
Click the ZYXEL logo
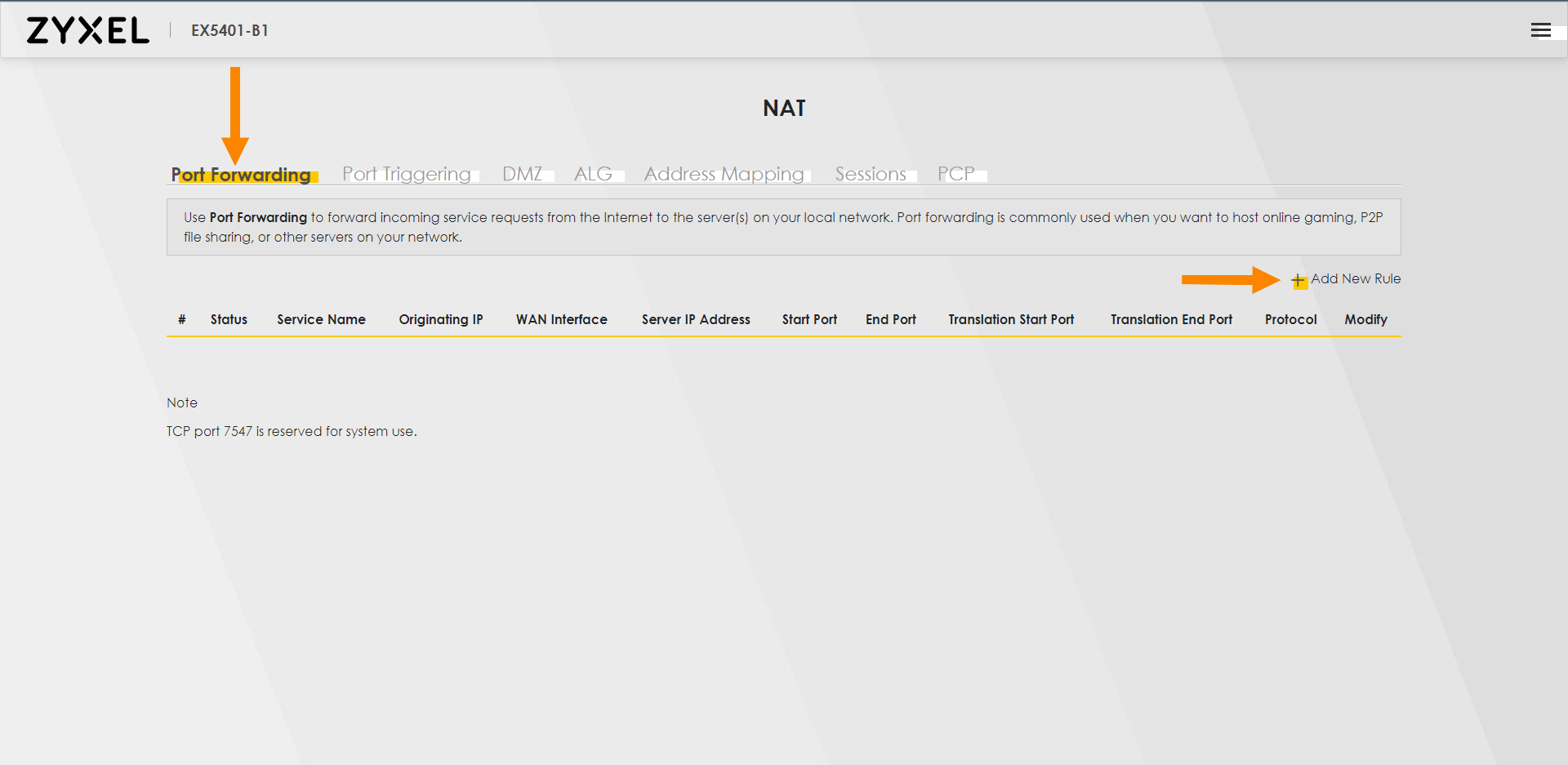(x=87, y=29)
